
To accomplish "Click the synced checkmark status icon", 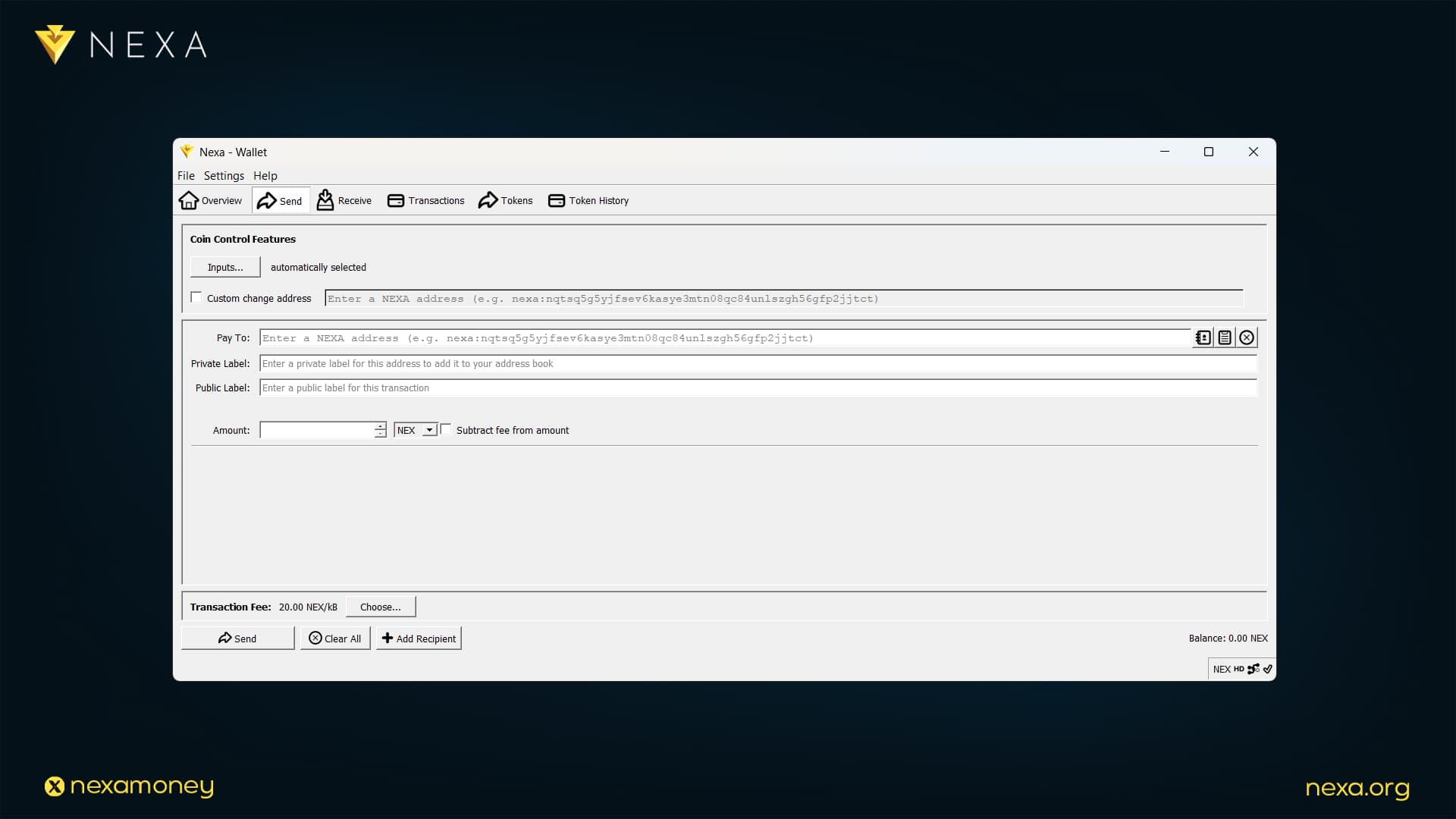I will [x=1267, y=669].
